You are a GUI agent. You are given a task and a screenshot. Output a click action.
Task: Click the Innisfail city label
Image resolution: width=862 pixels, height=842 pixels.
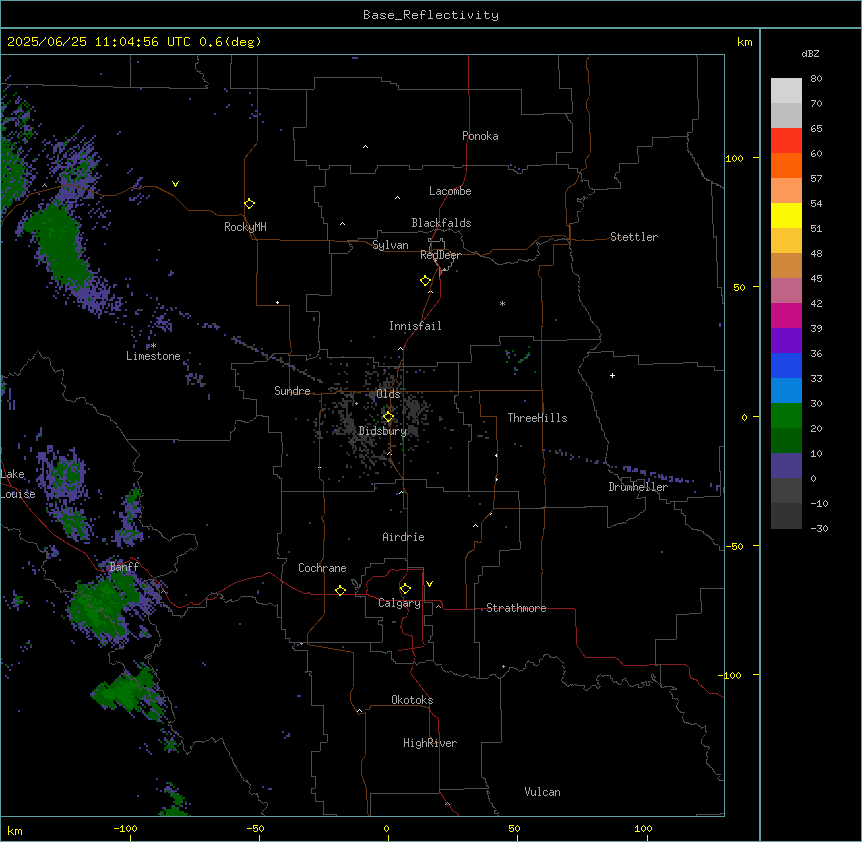[x=415, y=326]
